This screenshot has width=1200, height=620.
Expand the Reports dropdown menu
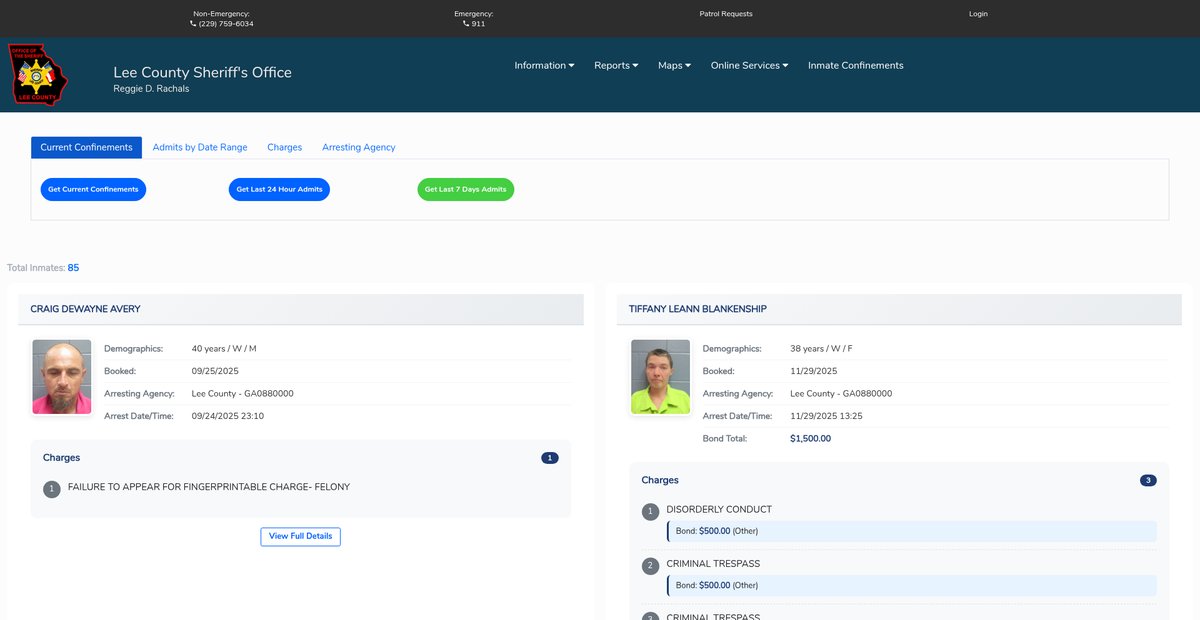pos(616,65)
